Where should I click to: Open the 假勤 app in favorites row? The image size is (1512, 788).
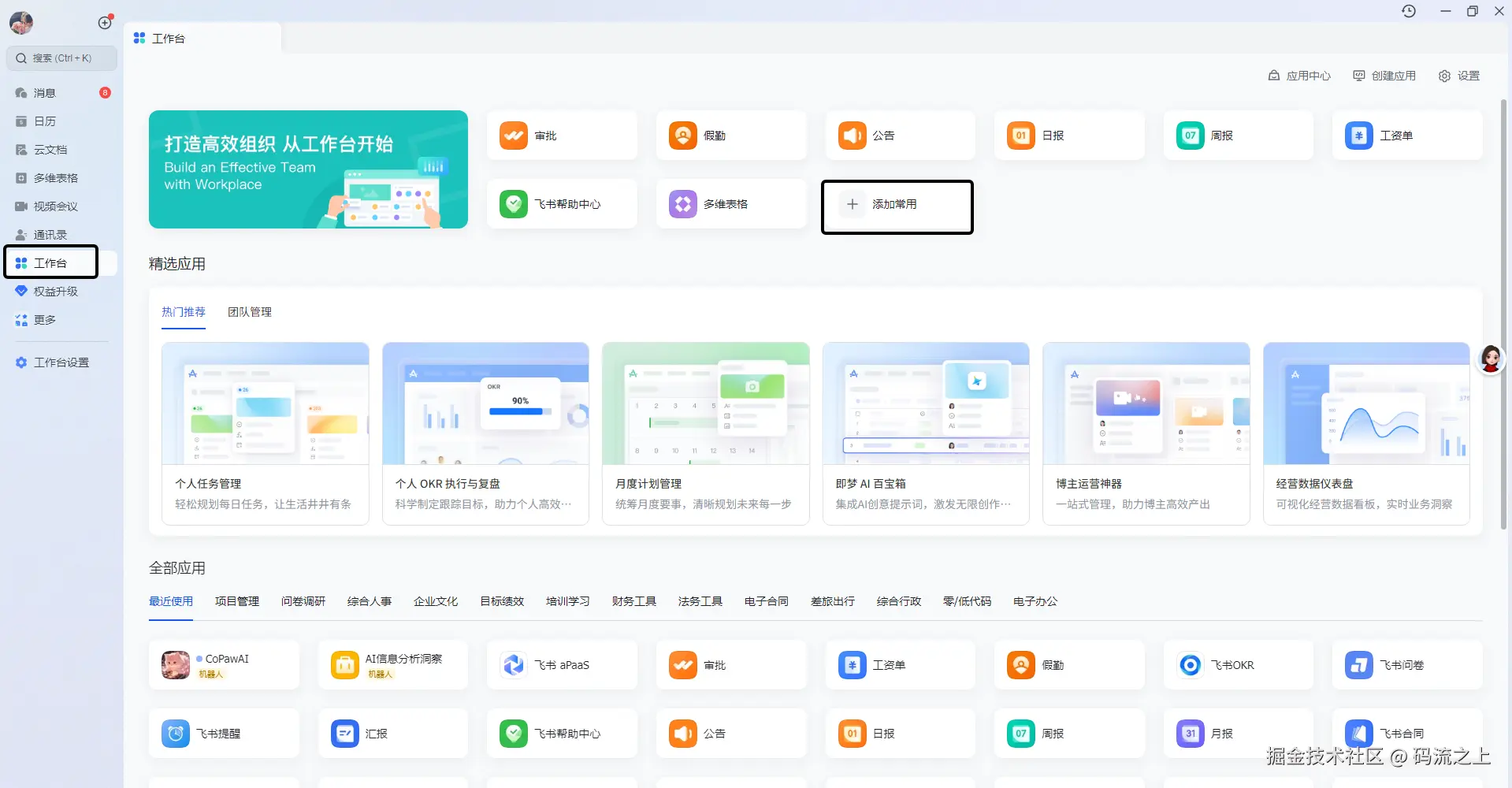click(731, 136)
